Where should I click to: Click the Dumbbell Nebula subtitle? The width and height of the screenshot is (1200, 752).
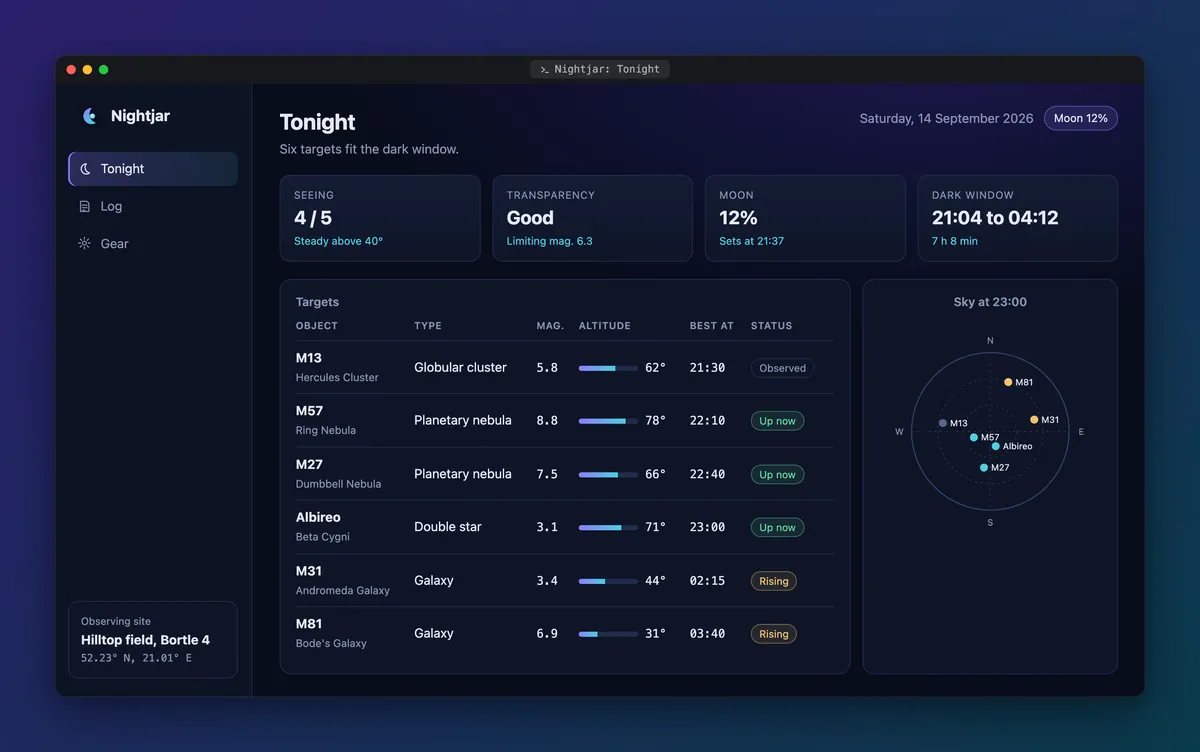(x=338, y=484)
